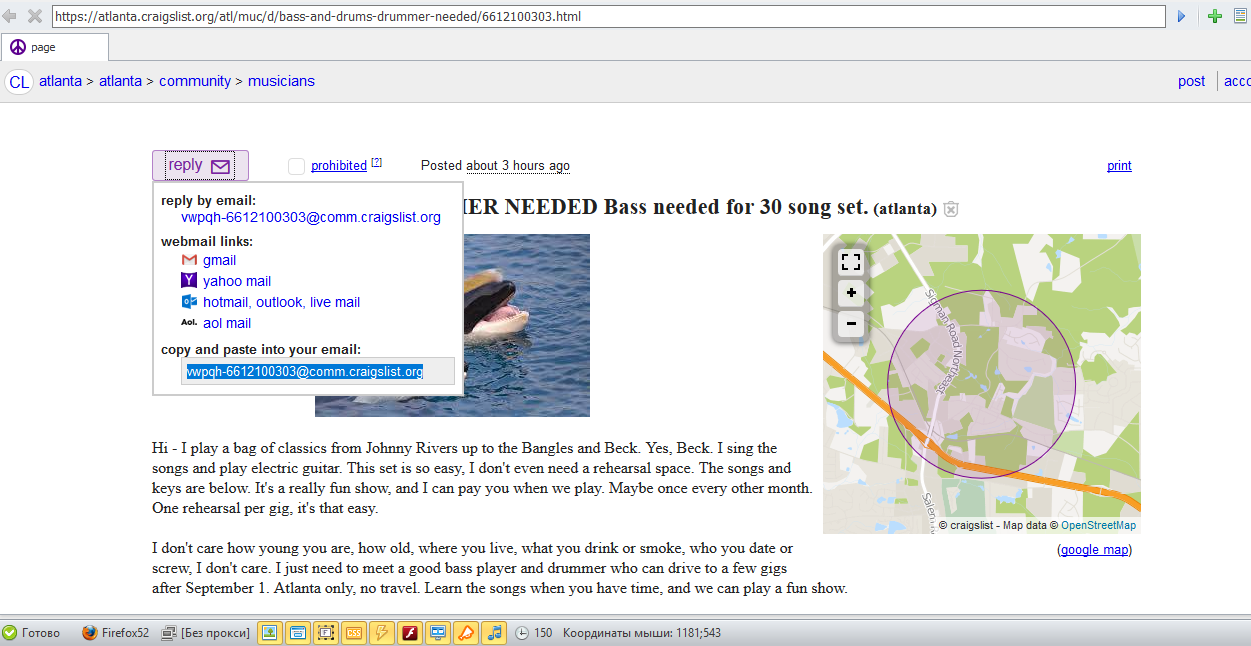Zoom out the map with minus
1251x646 pixels.
point(851,323)
